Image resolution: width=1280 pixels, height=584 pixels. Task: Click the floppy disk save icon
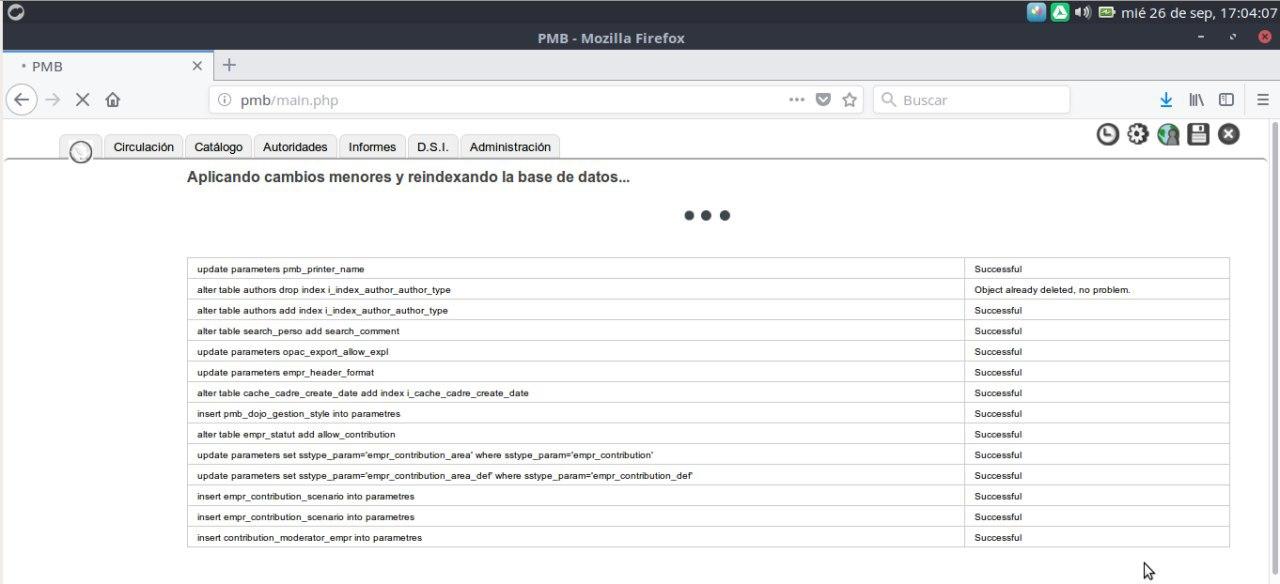click(x=1198, y=134)
